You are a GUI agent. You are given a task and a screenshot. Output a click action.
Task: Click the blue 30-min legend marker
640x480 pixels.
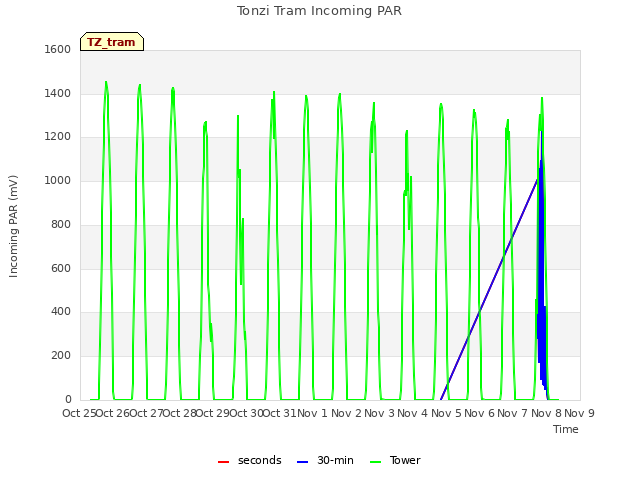pos(302,462)
